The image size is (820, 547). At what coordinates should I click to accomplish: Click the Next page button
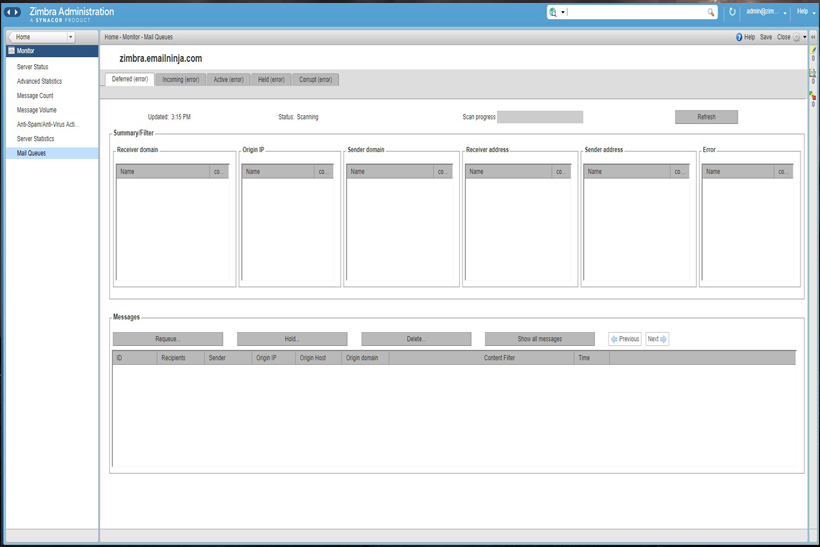pos(657,339)
